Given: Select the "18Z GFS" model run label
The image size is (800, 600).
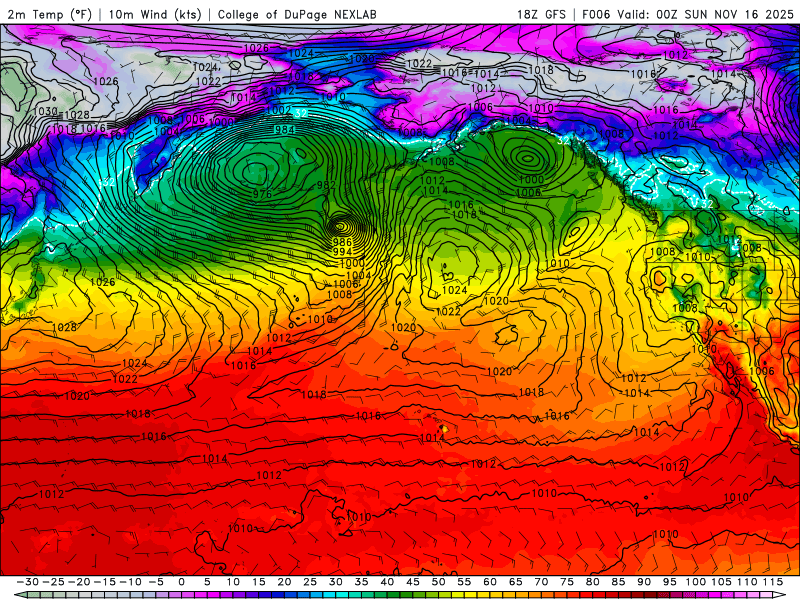Looking at the screenshot, I should point(541,14).
